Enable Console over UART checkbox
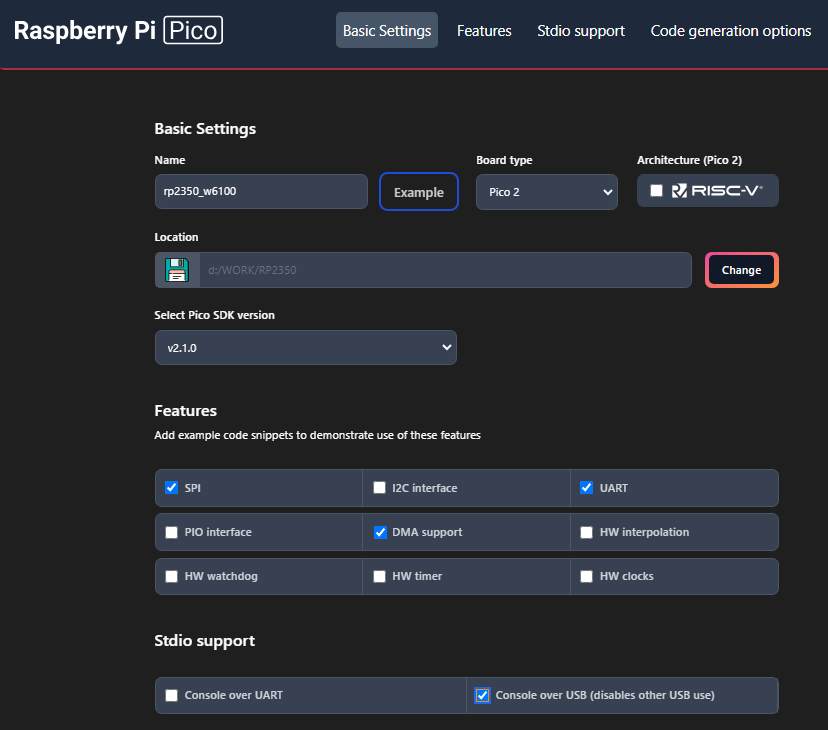828x730 pixels. pos(172,695)
